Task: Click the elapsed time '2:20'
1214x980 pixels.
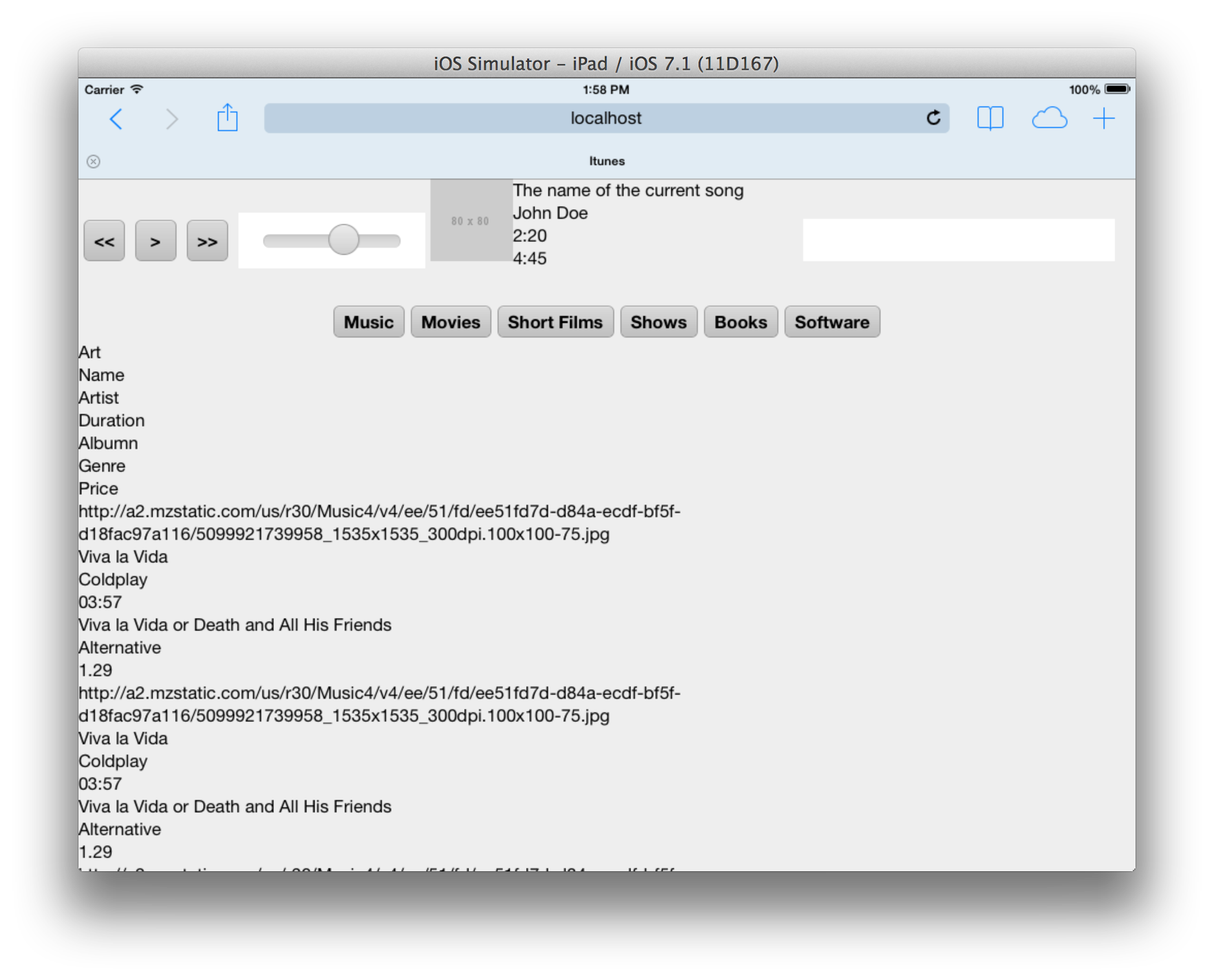Action: click(530, 236)
